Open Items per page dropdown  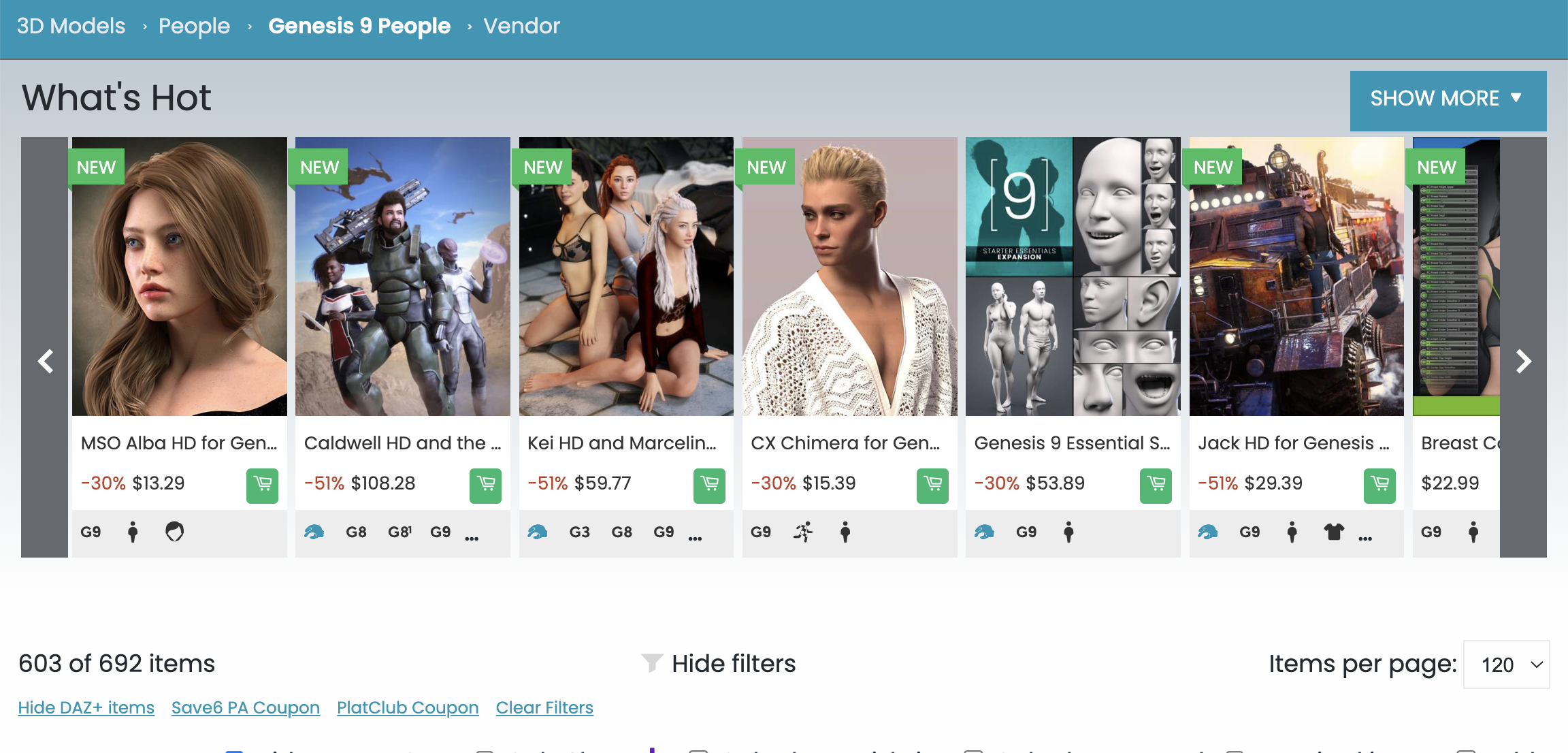coord(1506,664)
